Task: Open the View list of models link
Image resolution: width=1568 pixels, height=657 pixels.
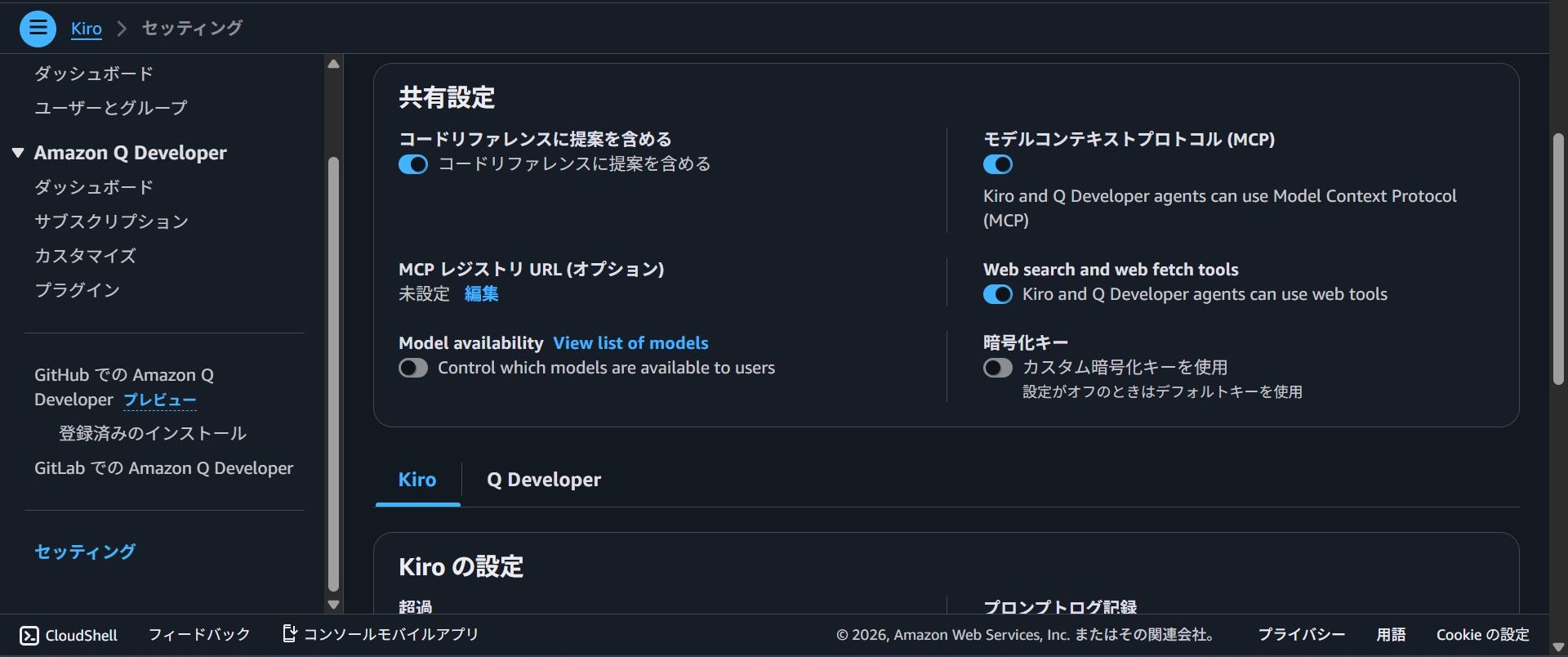Action: (x=630, y=343)
